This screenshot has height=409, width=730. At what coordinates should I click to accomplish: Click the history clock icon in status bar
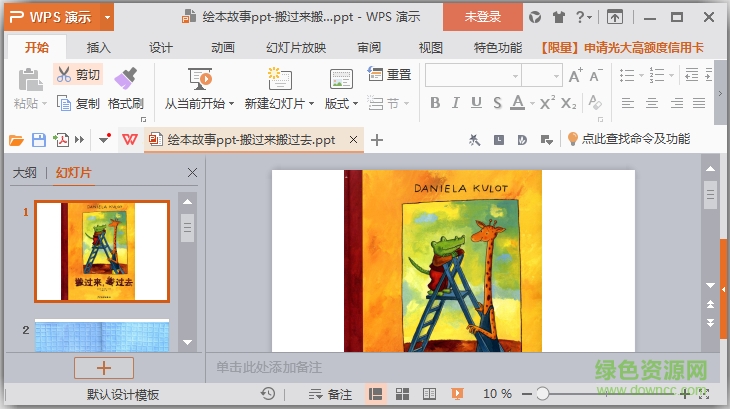(268, 394)
